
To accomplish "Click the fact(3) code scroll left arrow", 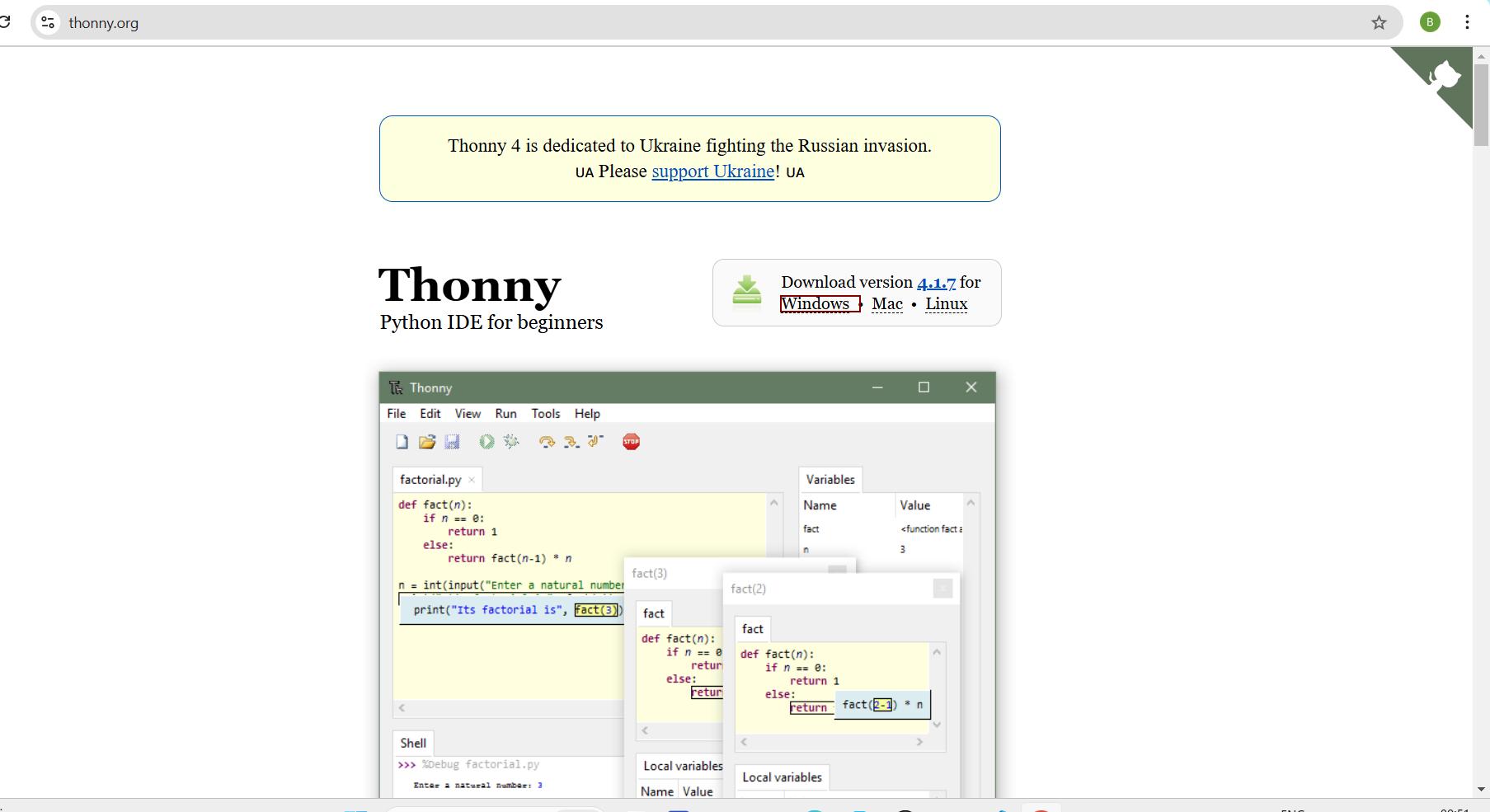I will pos(645,730).
